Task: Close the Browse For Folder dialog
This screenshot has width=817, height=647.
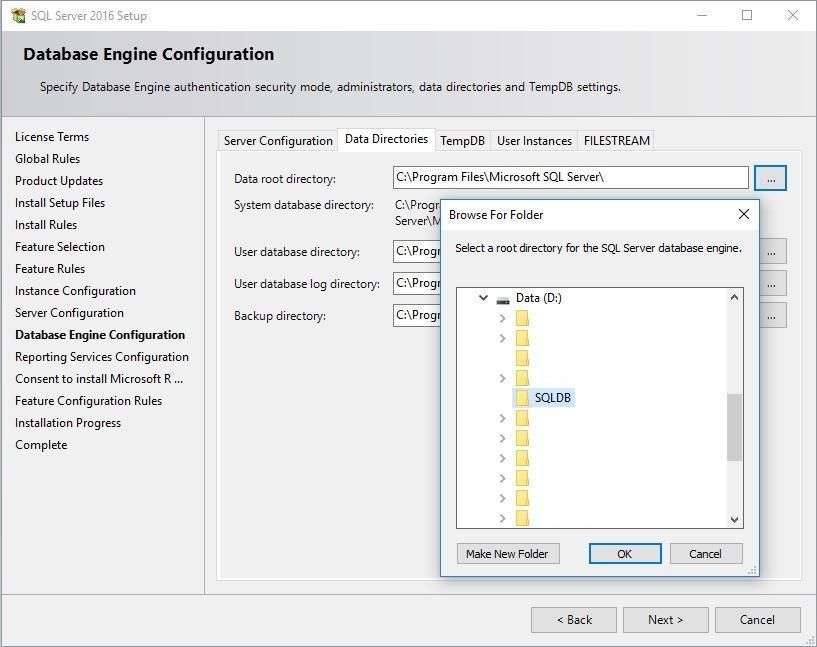Action: [743, 214]
